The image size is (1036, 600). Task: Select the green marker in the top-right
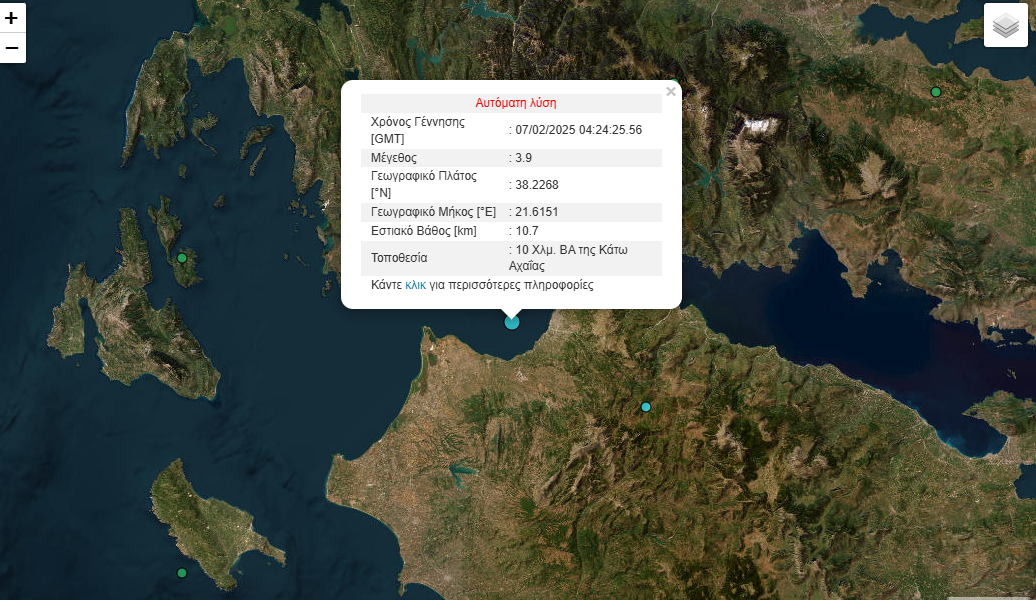936,92
